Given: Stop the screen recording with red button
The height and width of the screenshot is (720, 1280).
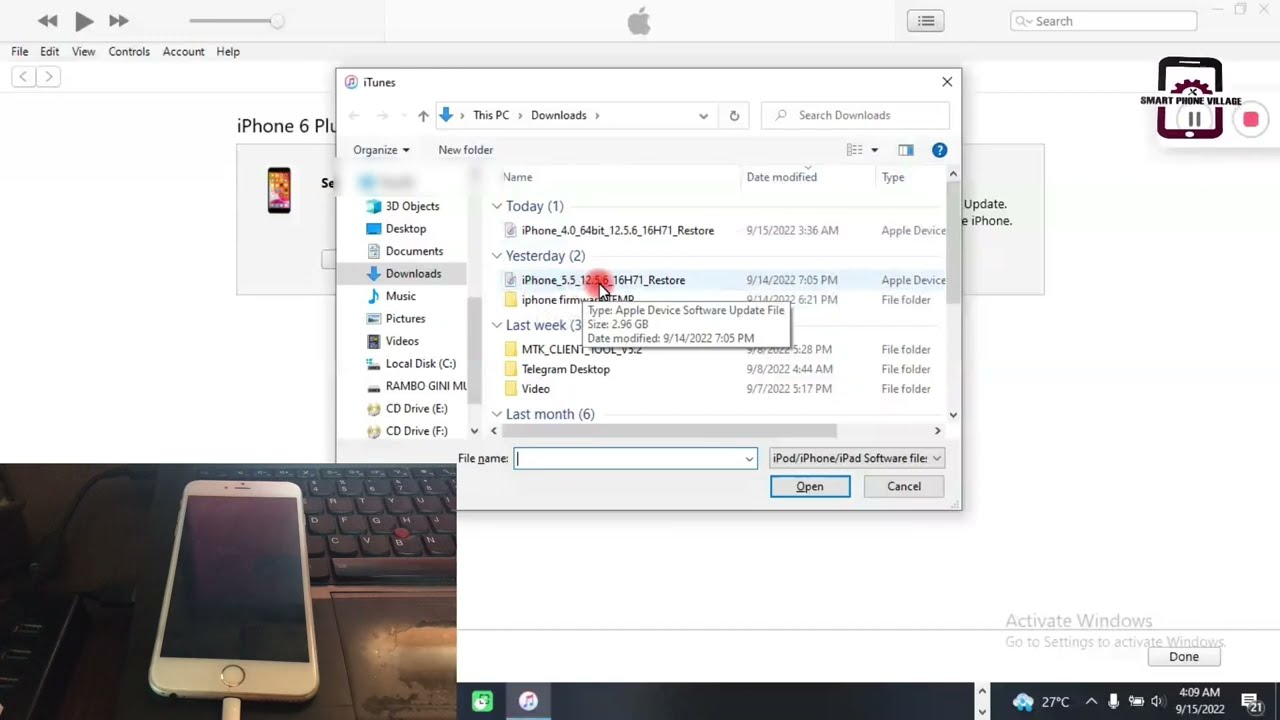Looking at the screenshot, I should point(1250,120).
